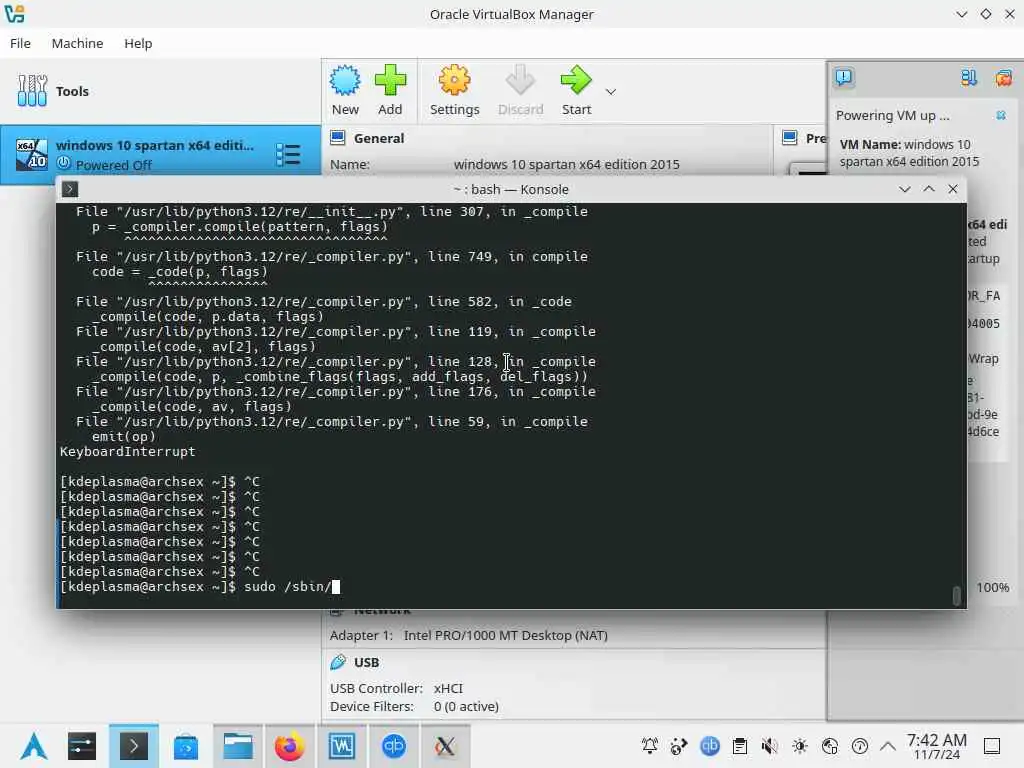Click the Discard saved state icon
The height and width of the screenshot is (768, 1024).
tap(520, 90)
